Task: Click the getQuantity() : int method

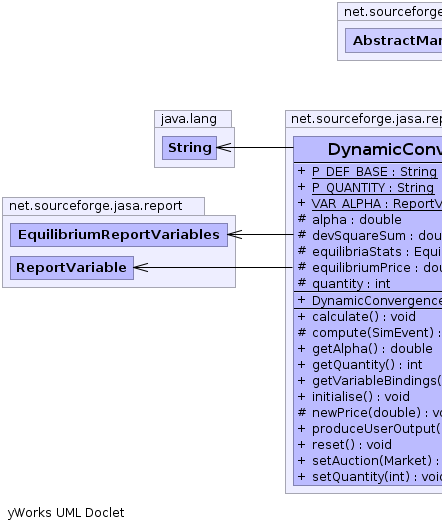Action: 367,365
